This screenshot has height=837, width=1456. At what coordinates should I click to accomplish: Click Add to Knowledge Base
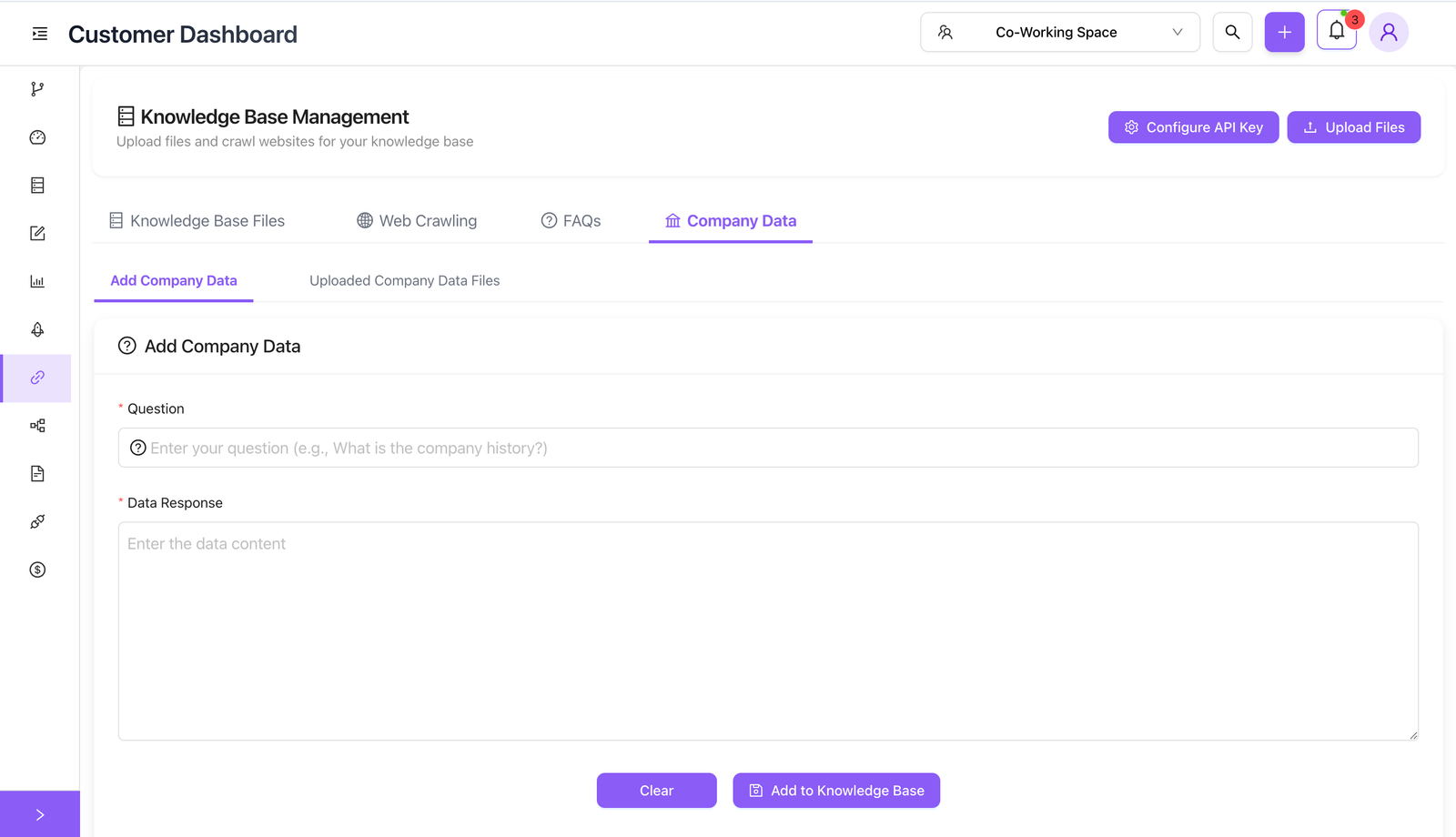click(x=835, y=790)
